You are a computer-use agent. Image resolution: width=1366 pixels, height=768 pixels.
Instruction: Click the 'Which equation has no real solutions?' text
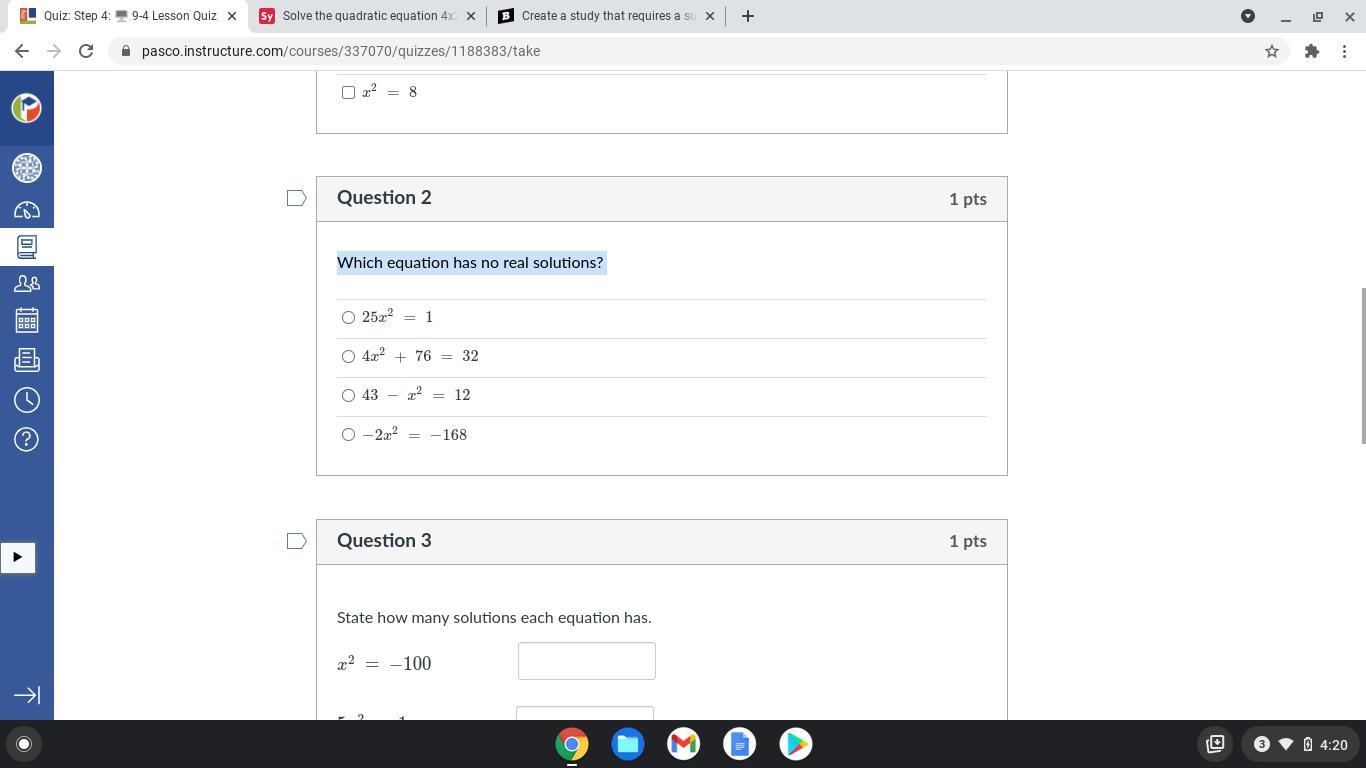pos(470,262)
